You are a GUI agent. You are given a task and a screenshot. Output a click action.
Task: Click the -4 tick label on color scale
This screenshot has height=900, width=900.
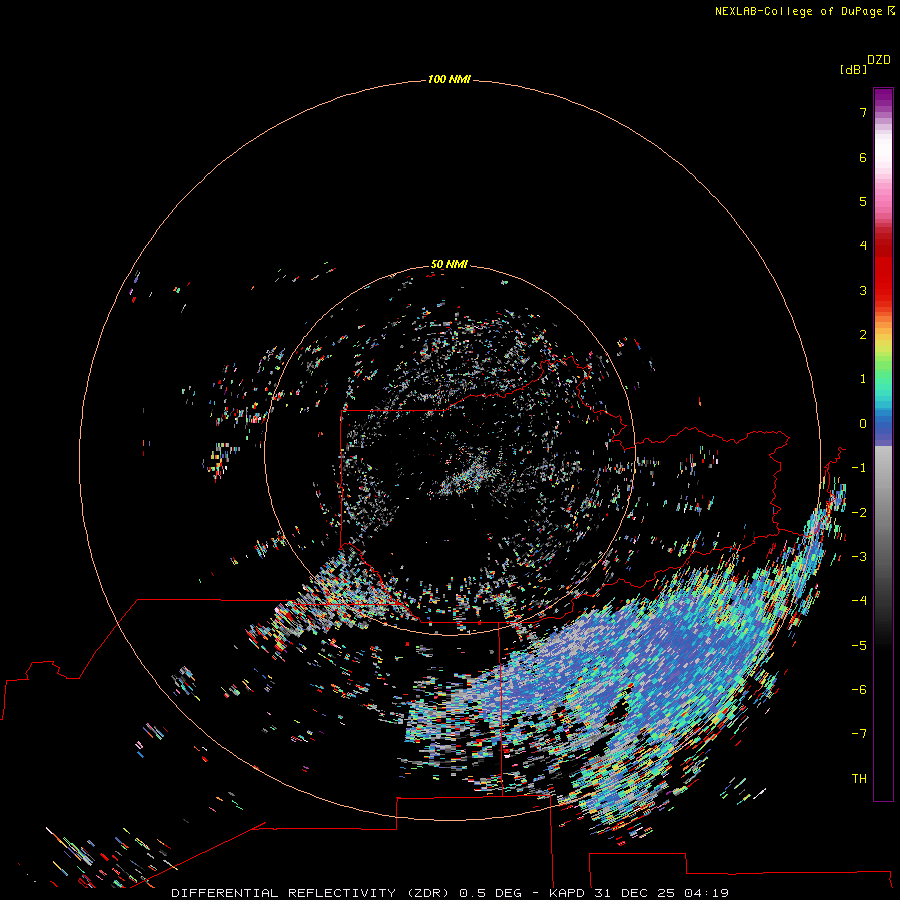pos(859,600)
